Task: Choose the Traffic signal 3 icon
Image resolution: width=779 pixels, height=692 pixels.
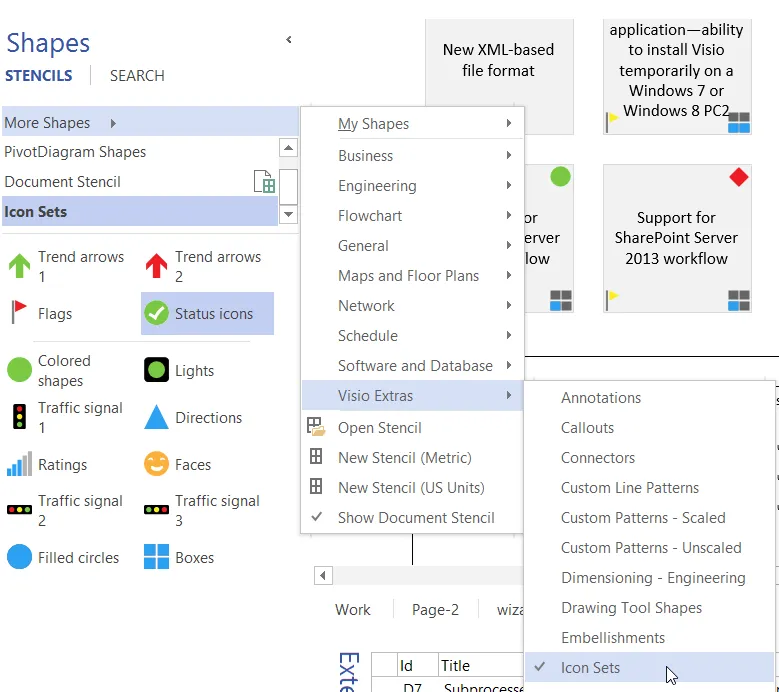Action: (156, 510)
